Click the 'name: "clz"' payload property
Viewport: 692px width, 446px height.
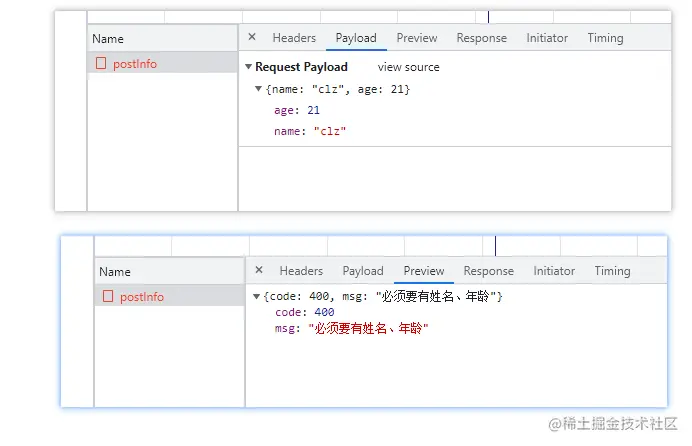pyautogui.click(x=310, y=131)
